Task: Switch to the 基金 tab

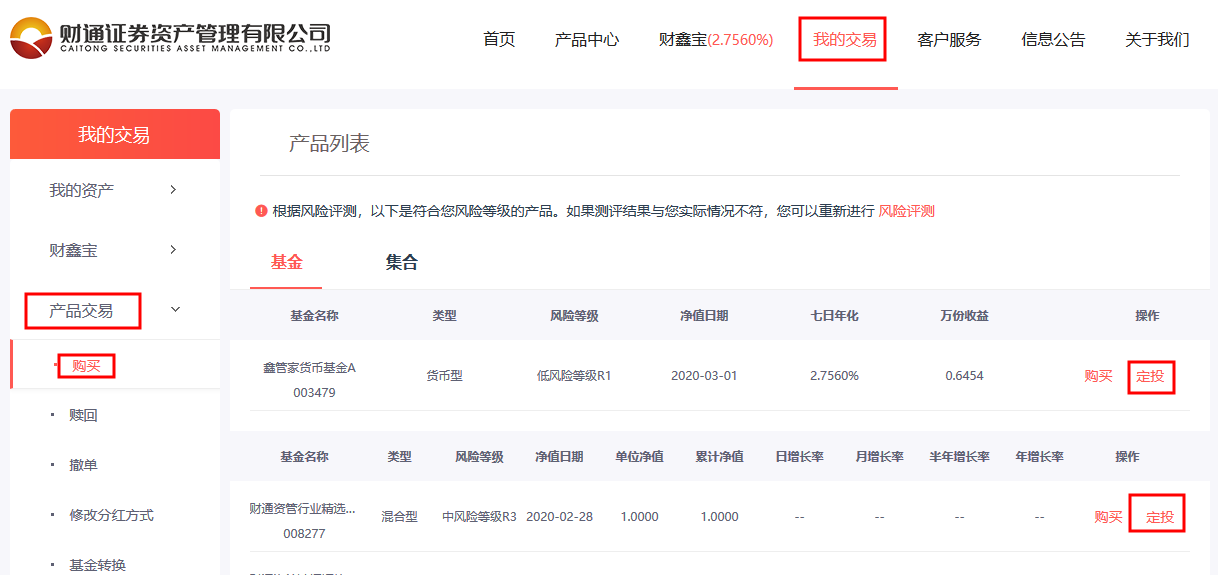Action: (x=286, y=263)
